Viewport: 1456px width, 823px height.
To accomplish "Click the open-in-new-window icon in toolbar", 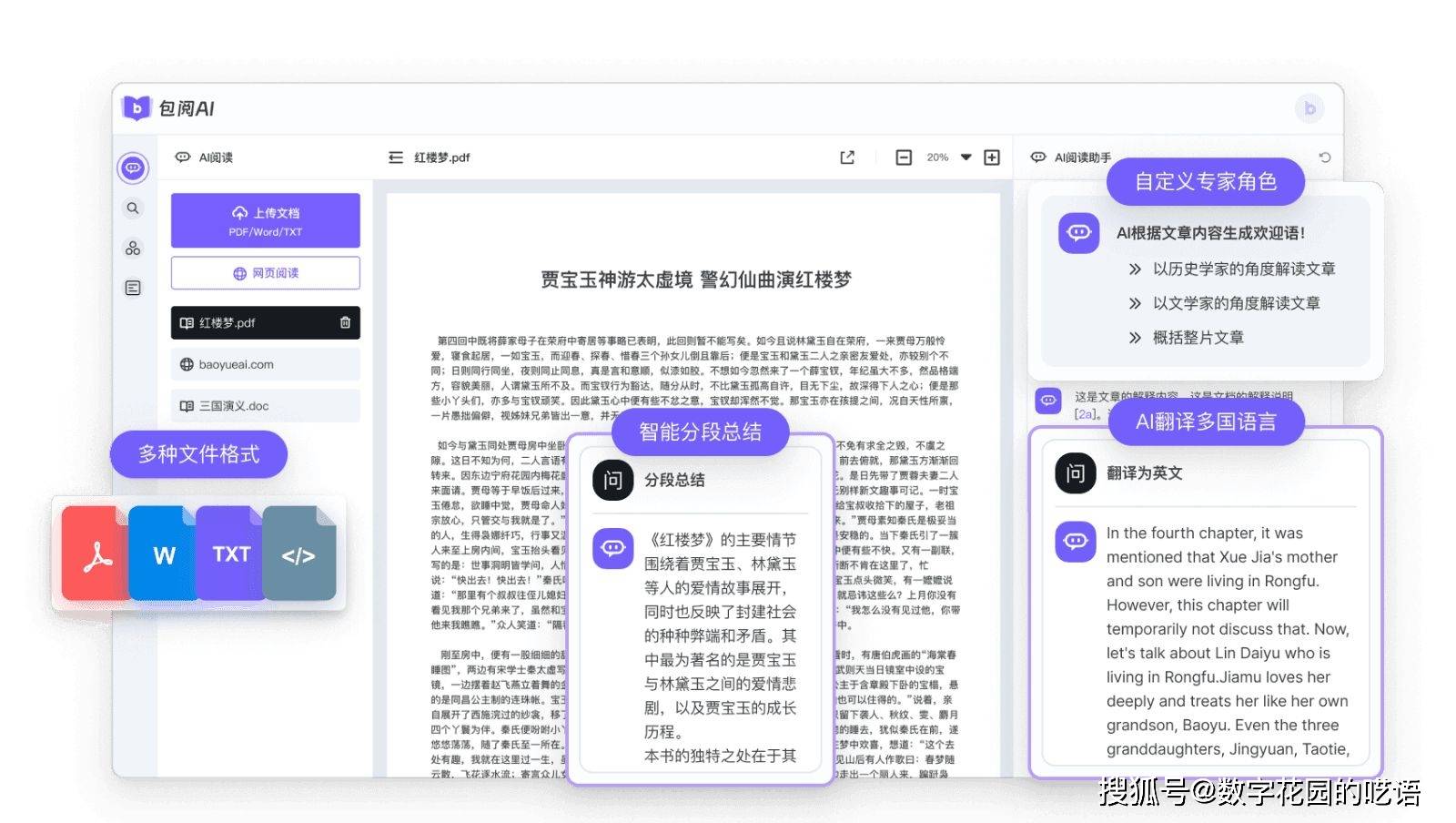I will point(847,157).
